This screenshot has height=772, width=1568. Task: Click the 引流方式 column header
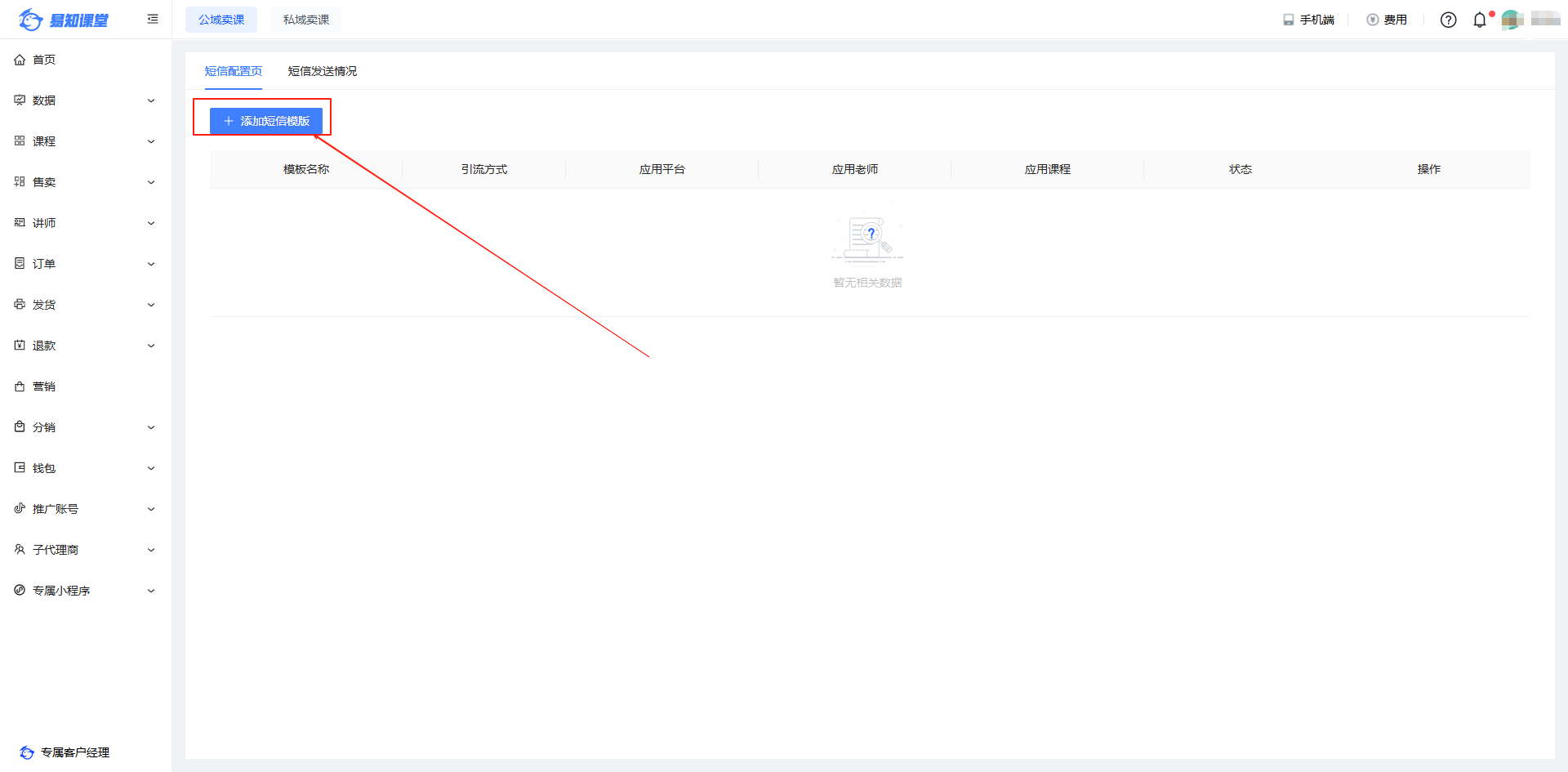pyautogui.click(x=484, y=169)
